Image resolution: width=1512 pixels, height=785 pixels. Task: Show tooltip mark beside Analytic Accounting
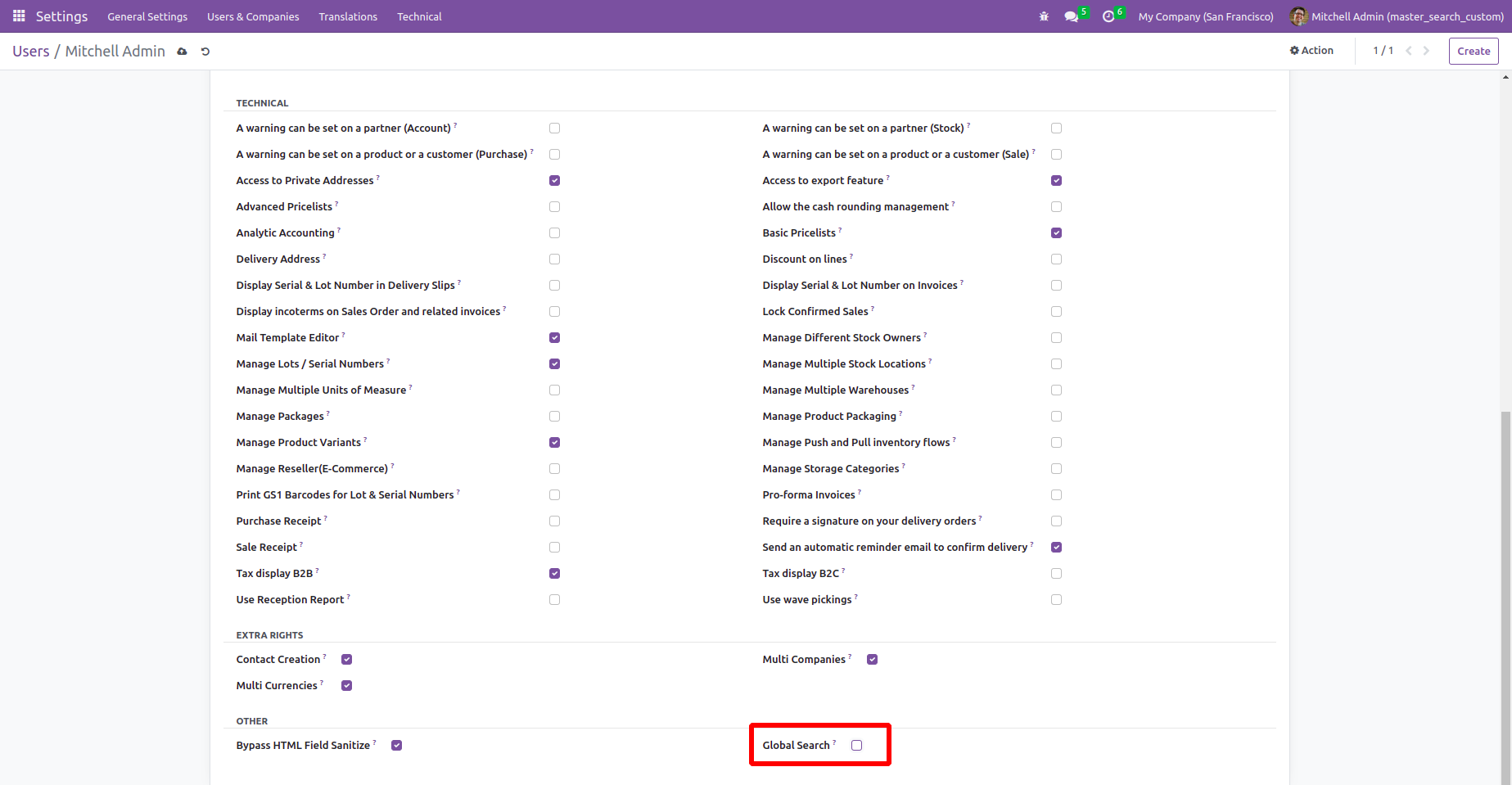(x=339, y=229)
